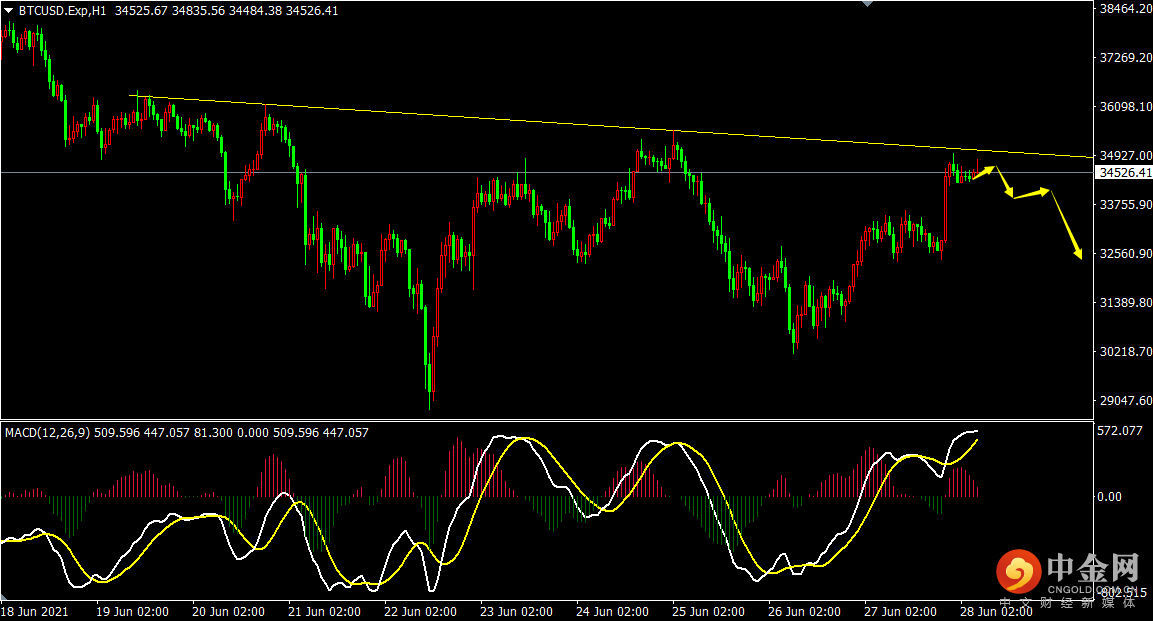Click the 33755.90 price scale label
This screenshot has height=621, width=1153.
point(1125,204)
